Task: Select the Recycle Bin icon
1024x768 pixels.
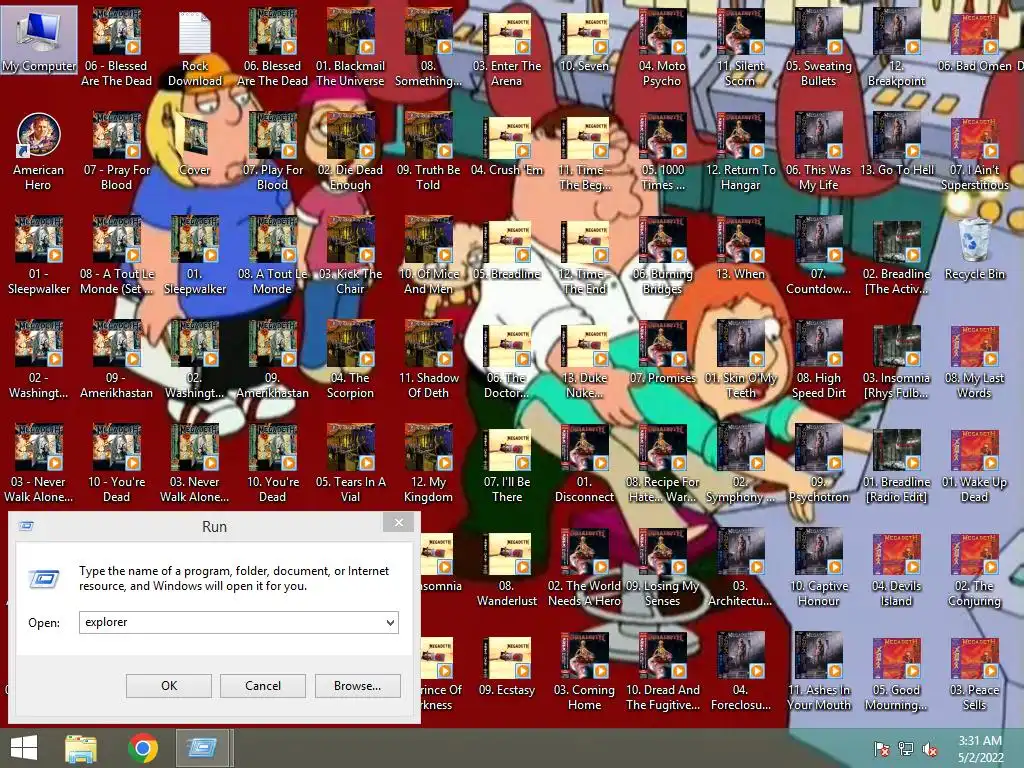Action: pos(974,249)
